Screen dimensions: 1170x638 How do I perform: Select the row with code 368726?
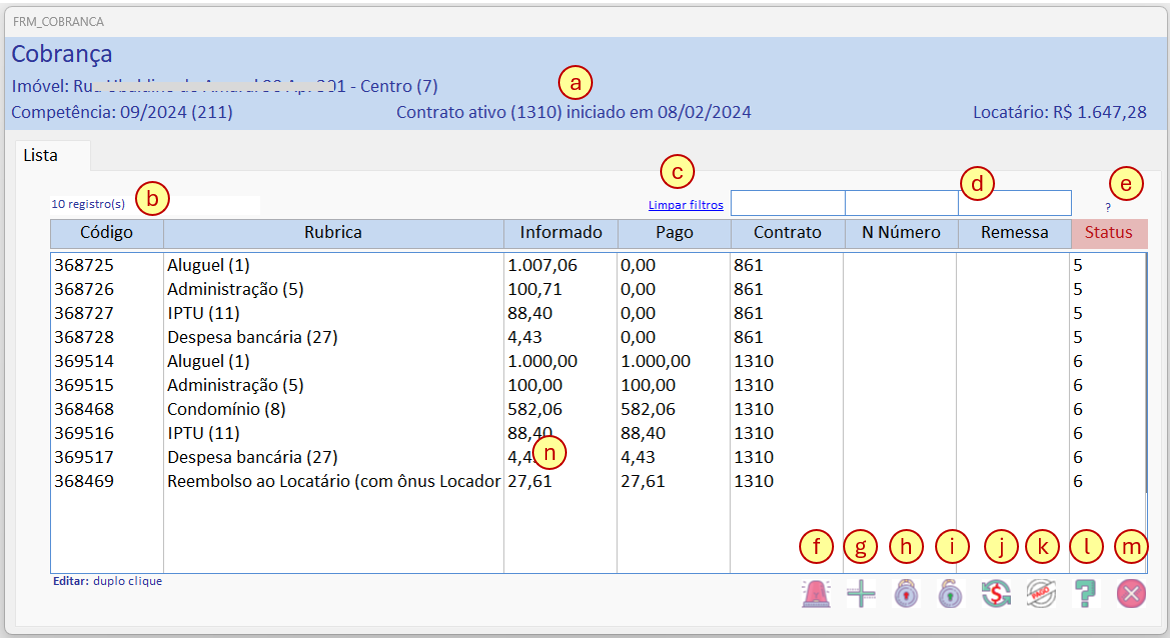coord(598,290)
